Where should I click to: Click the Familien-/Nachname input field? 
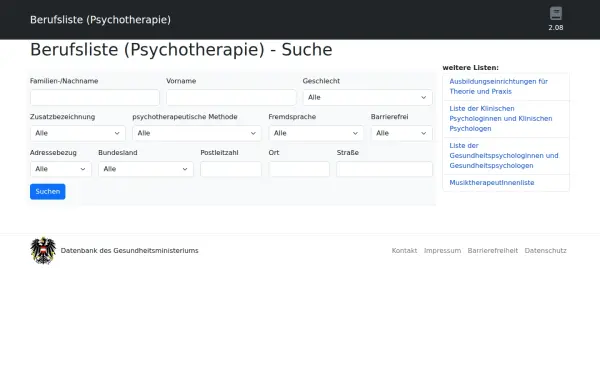coord(95,98)
